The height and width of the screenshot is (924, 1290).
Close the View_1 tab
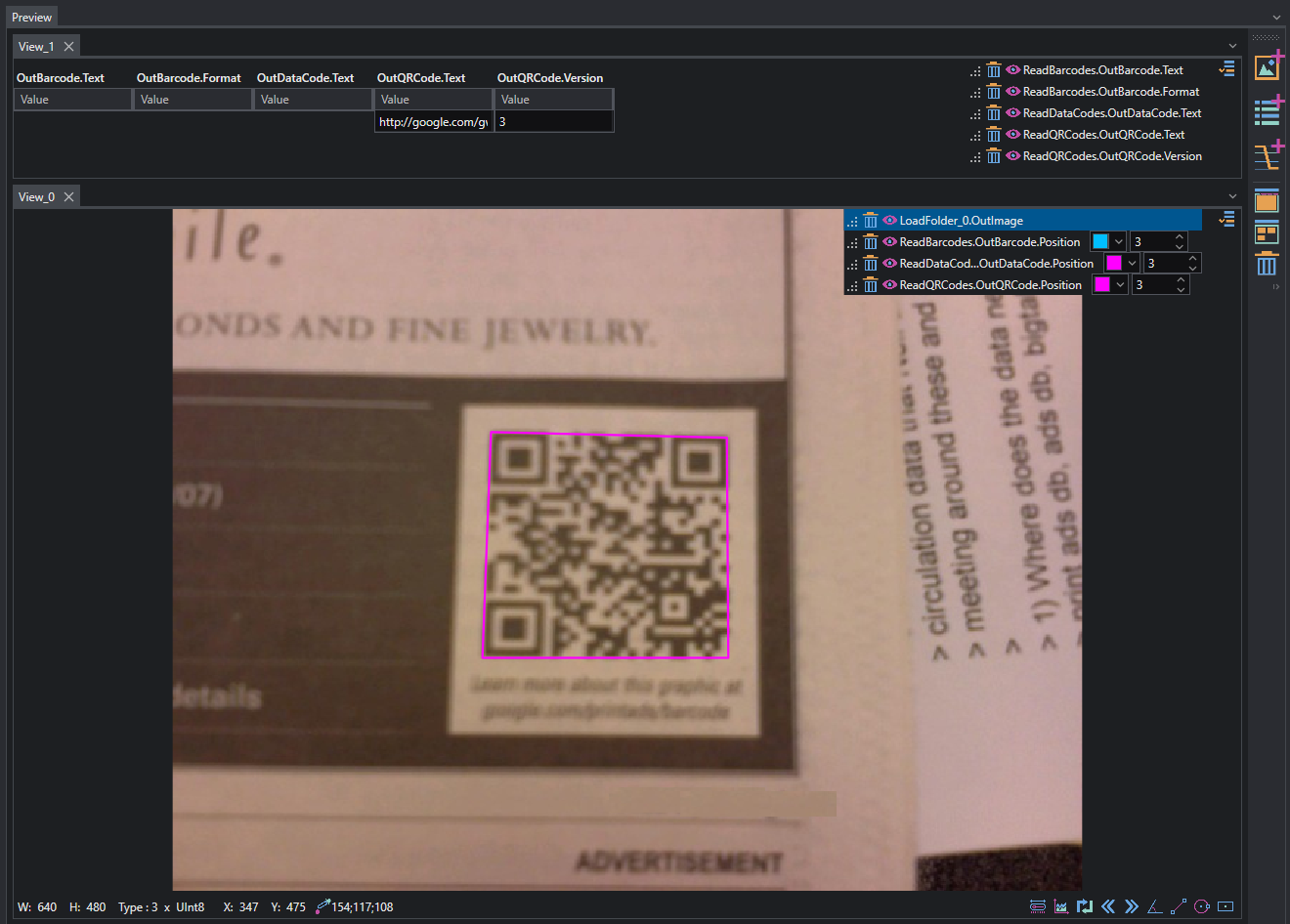click(68, 47)
